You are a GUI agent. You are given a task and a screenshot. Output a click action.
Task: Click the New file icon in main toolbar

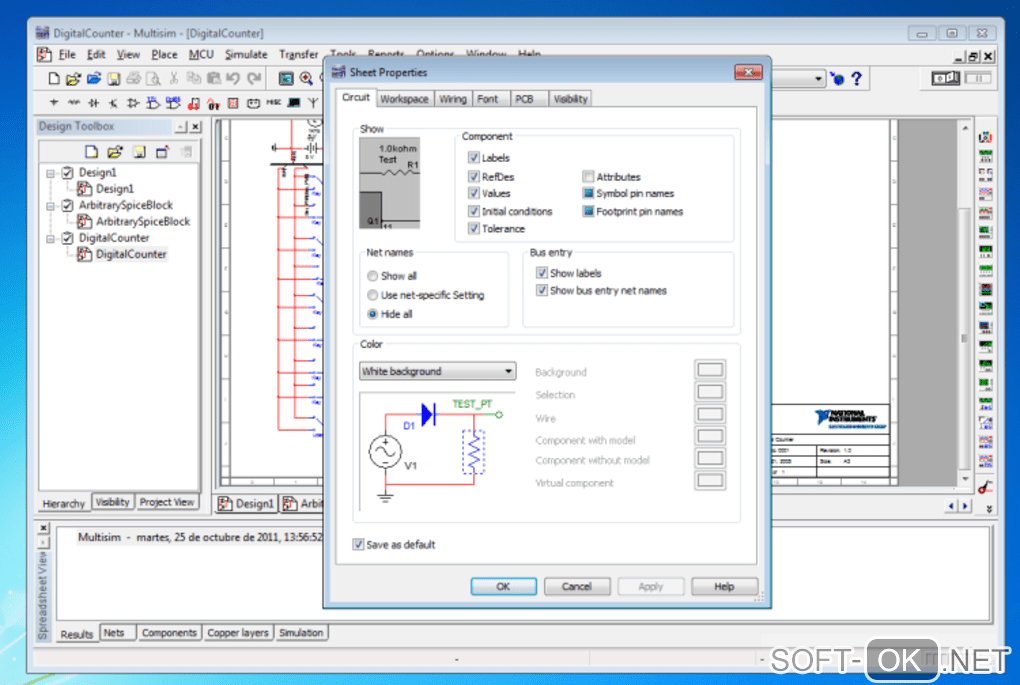[54, 79]
